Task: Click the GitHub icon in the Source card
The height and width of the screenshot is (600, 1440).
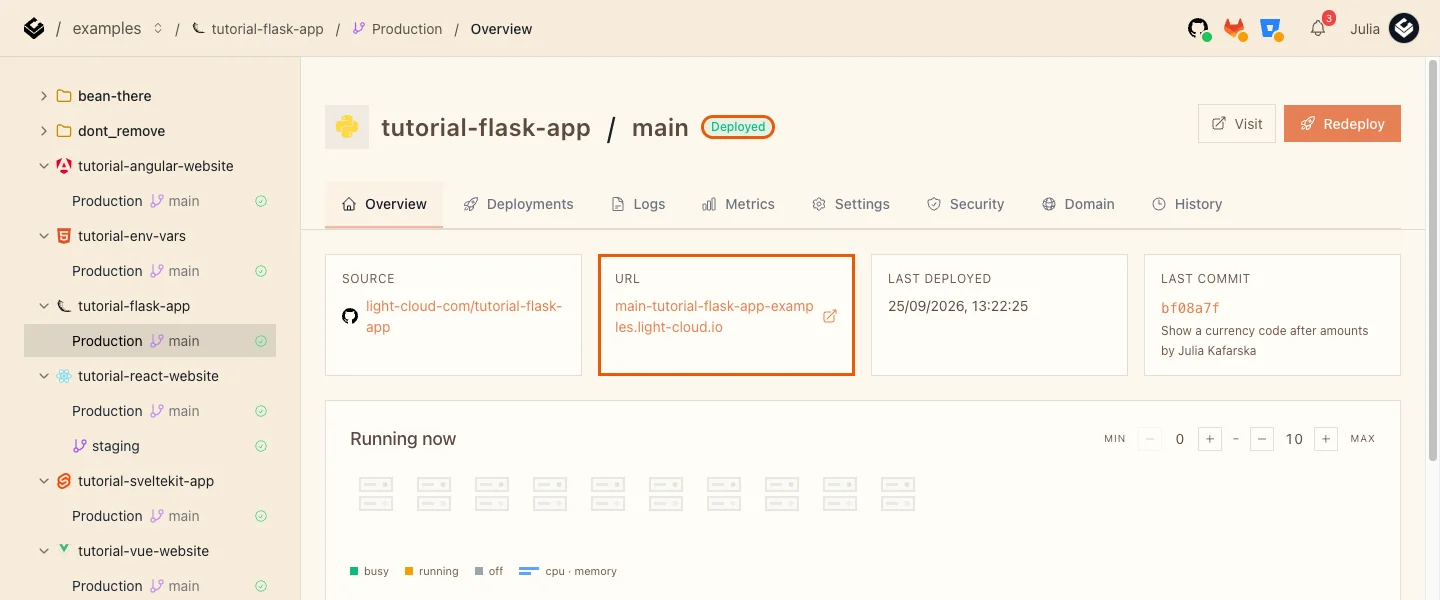Action: [350, 316]
